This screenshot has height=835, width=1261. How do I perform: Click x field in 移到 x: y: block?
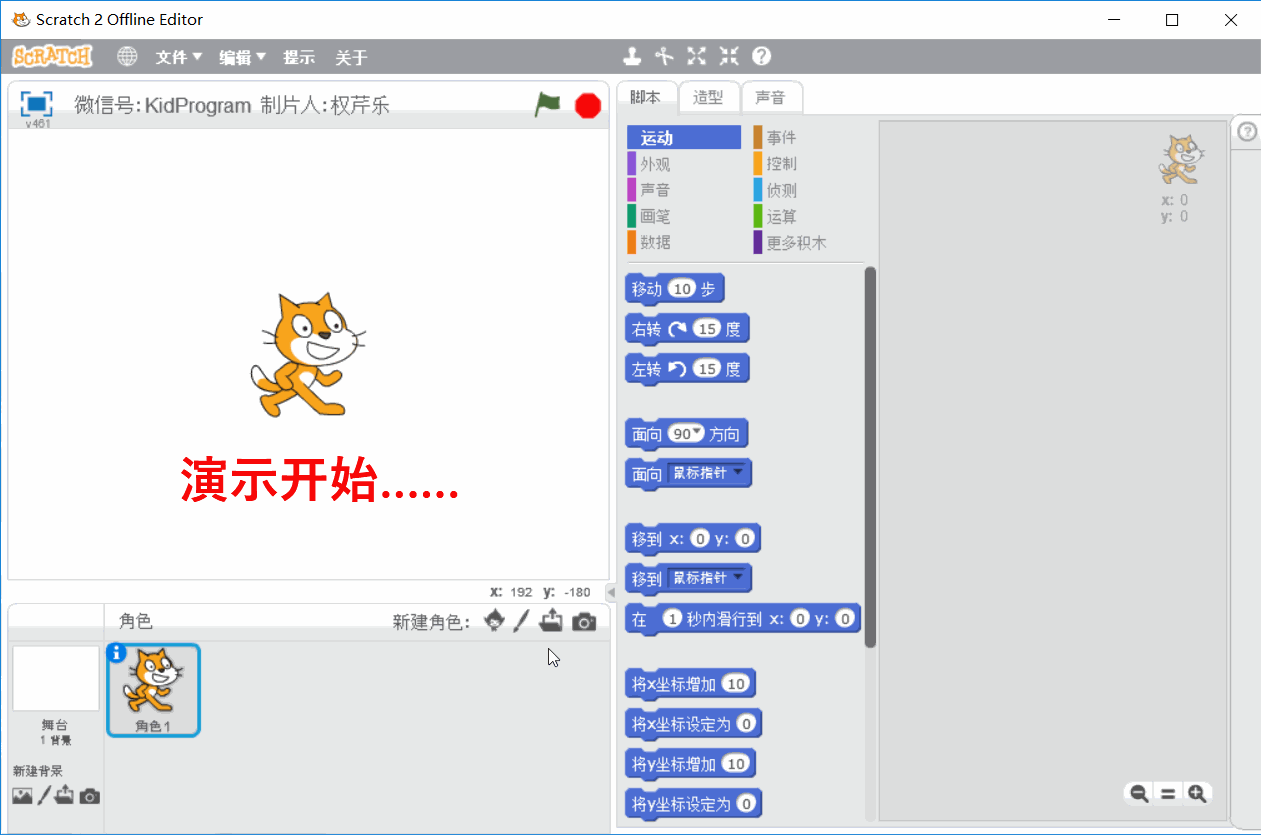click(x=700, y=539)
